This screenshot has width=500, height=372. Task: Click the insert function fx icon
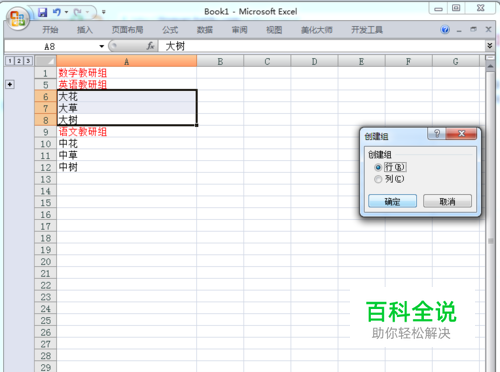150,46
